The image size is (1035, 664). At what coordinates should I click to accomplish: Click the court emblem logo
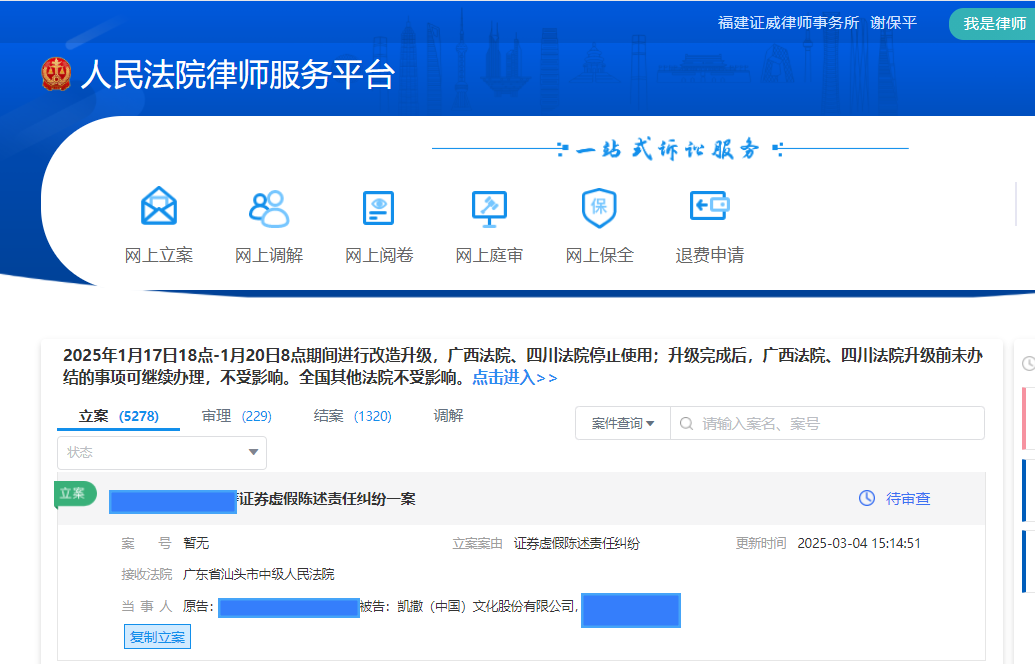56,74
